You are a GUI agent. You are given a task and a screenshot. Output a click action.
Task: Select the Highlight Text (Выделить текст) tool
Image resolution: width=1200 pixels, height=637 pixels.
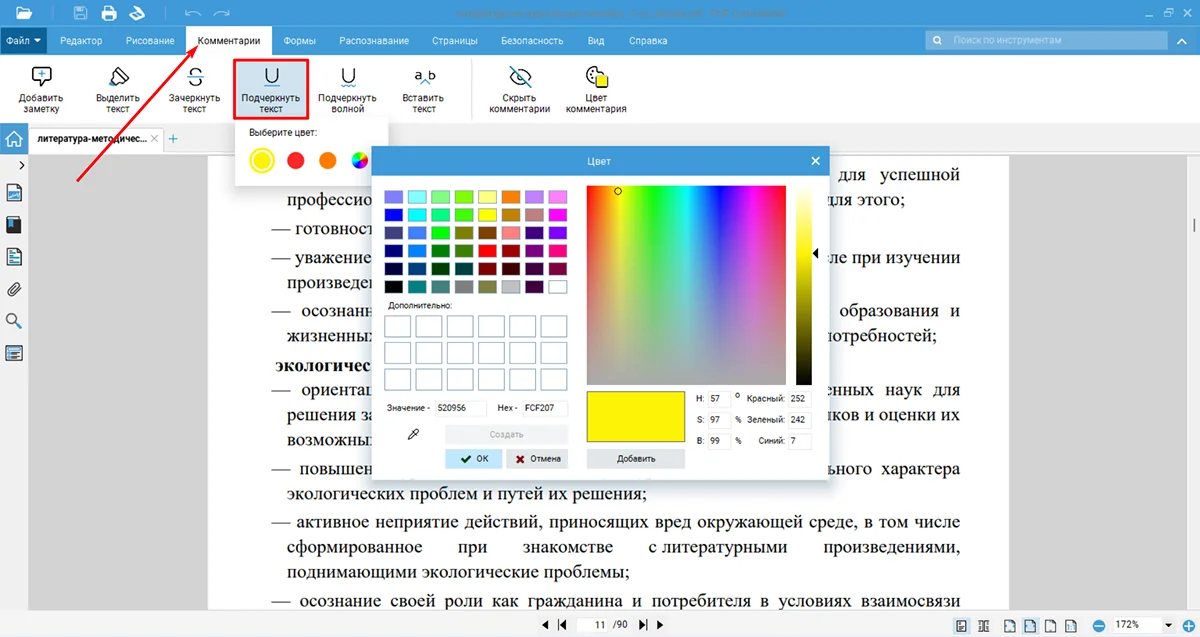coord(119,89)
